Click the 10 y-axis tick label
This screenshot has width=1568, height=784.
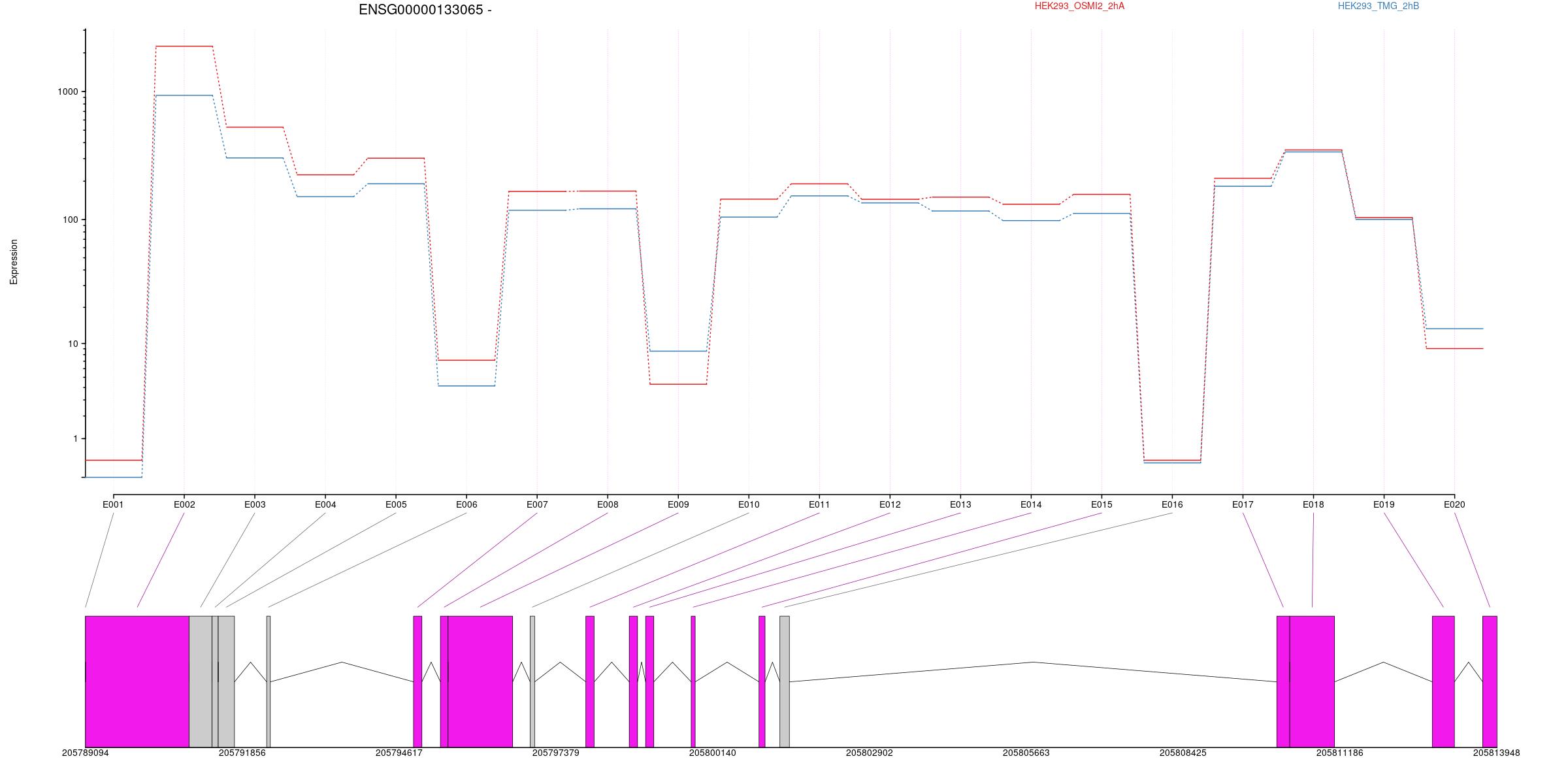coord(73,344)
